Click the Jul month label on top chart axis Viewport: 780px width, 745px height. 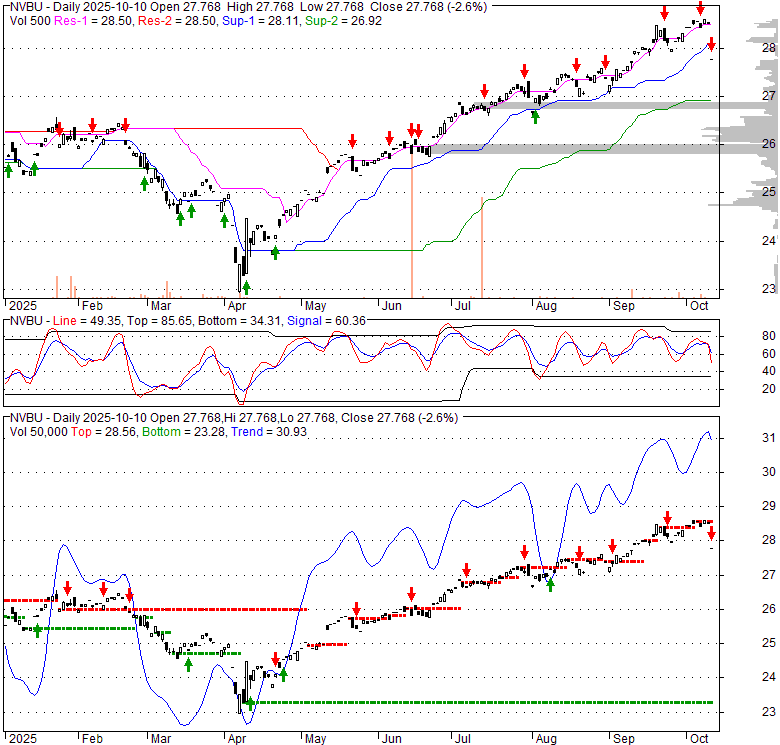(x=462, y=306)
